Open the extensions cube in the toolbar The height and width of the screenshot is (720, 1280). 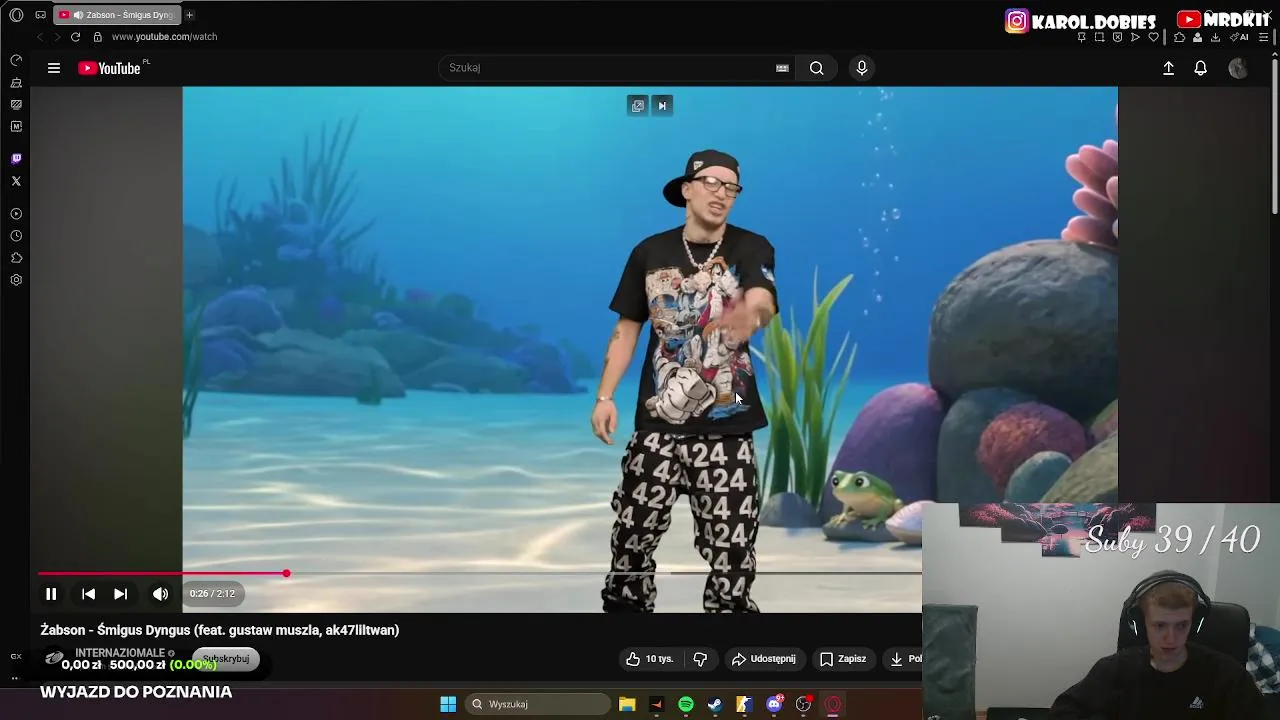click(x=1179, y=37)
